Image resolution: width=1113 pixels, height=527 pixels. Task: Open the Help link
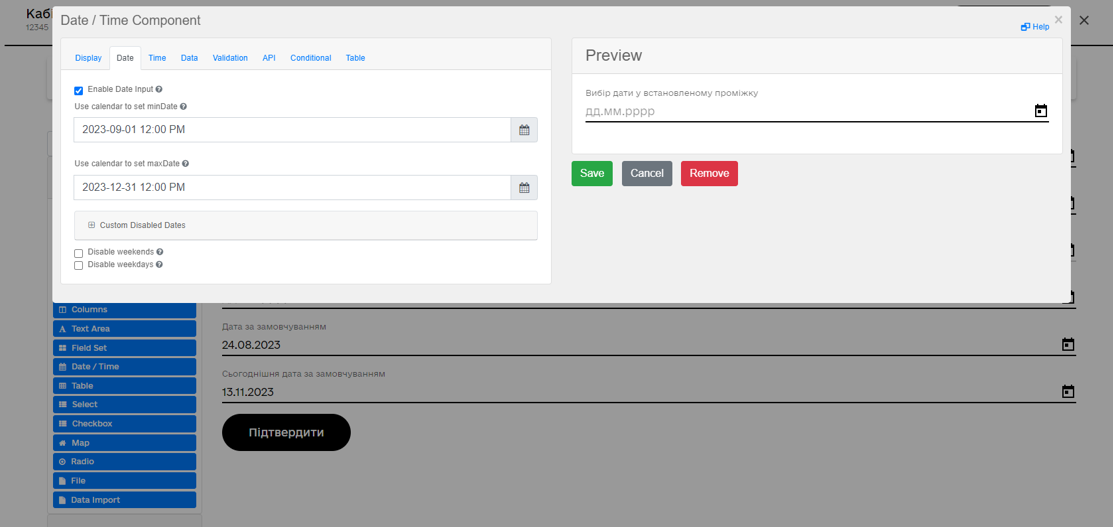(x=1036, y=27)
